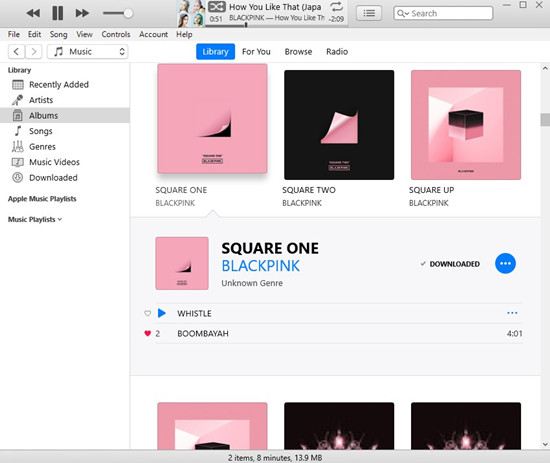This screenshot has height=463, width=550.
Task: Select the WHISTLE song title
Action: pyautogui.click(x=194, y=314)
